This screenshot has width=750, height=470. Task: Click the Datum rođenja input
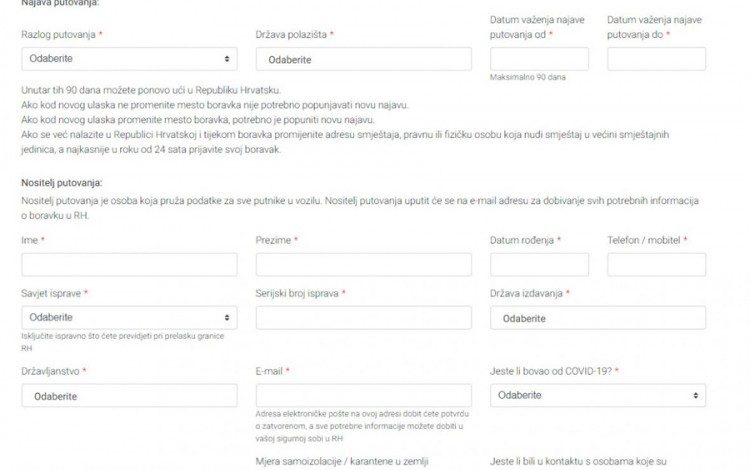click(538, 264)
